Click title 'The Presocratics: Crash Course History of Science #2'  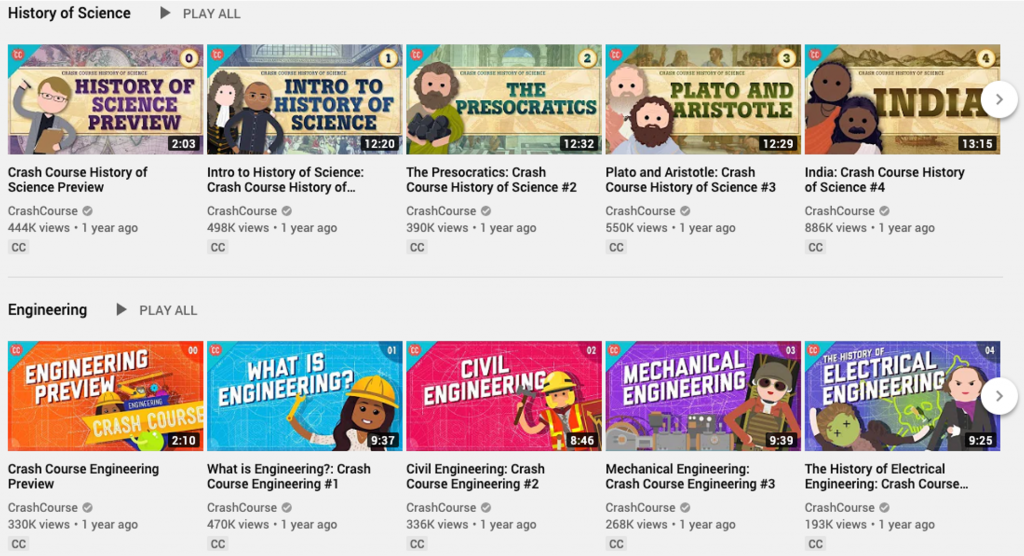coord(492,180)
